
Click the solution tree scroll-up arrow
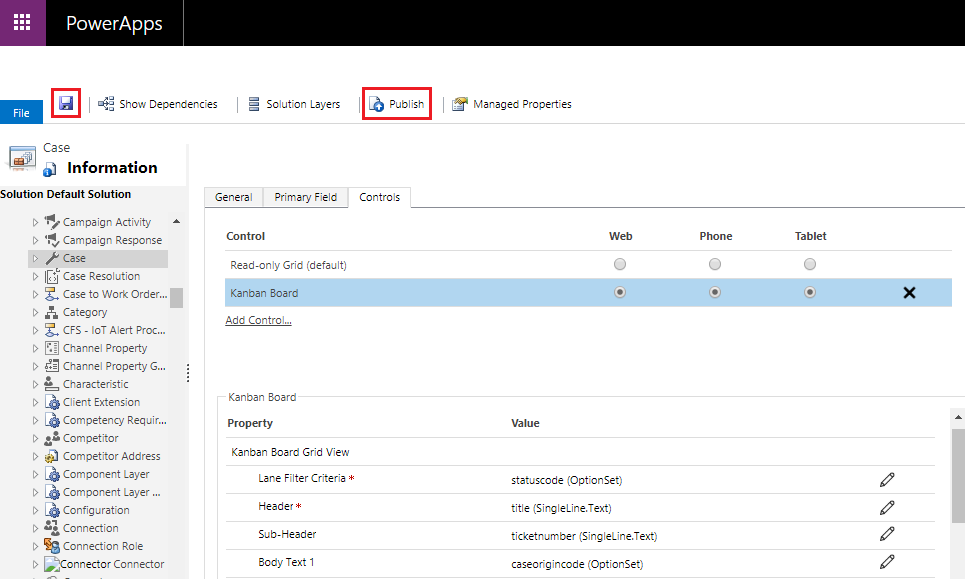[x=177, y=222]
